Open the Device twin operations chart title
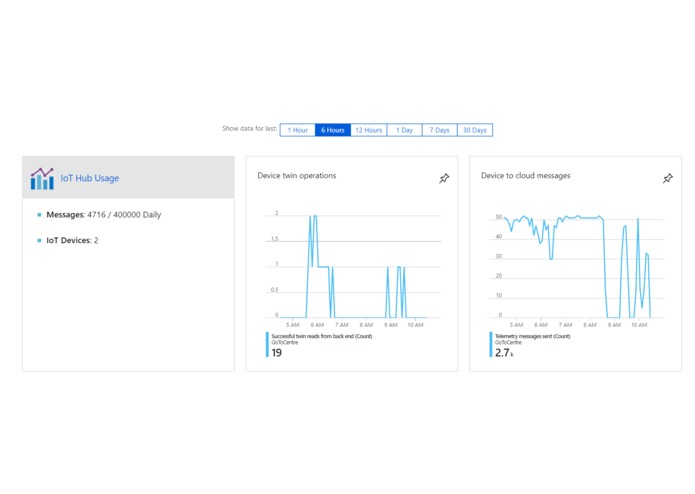695x494 pixels. pyautogui.click(x=297, y=175)
